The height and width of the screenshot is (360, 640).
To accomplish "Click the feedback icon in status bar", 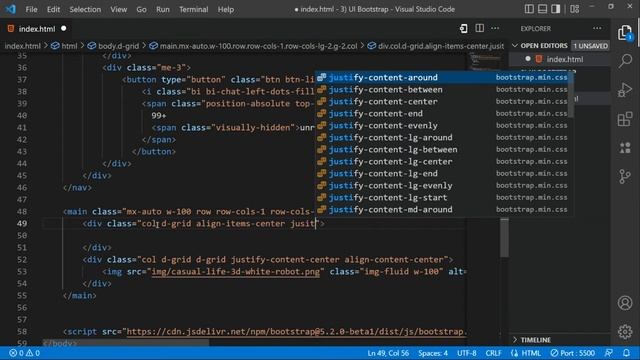I will [x=609, y=353].
